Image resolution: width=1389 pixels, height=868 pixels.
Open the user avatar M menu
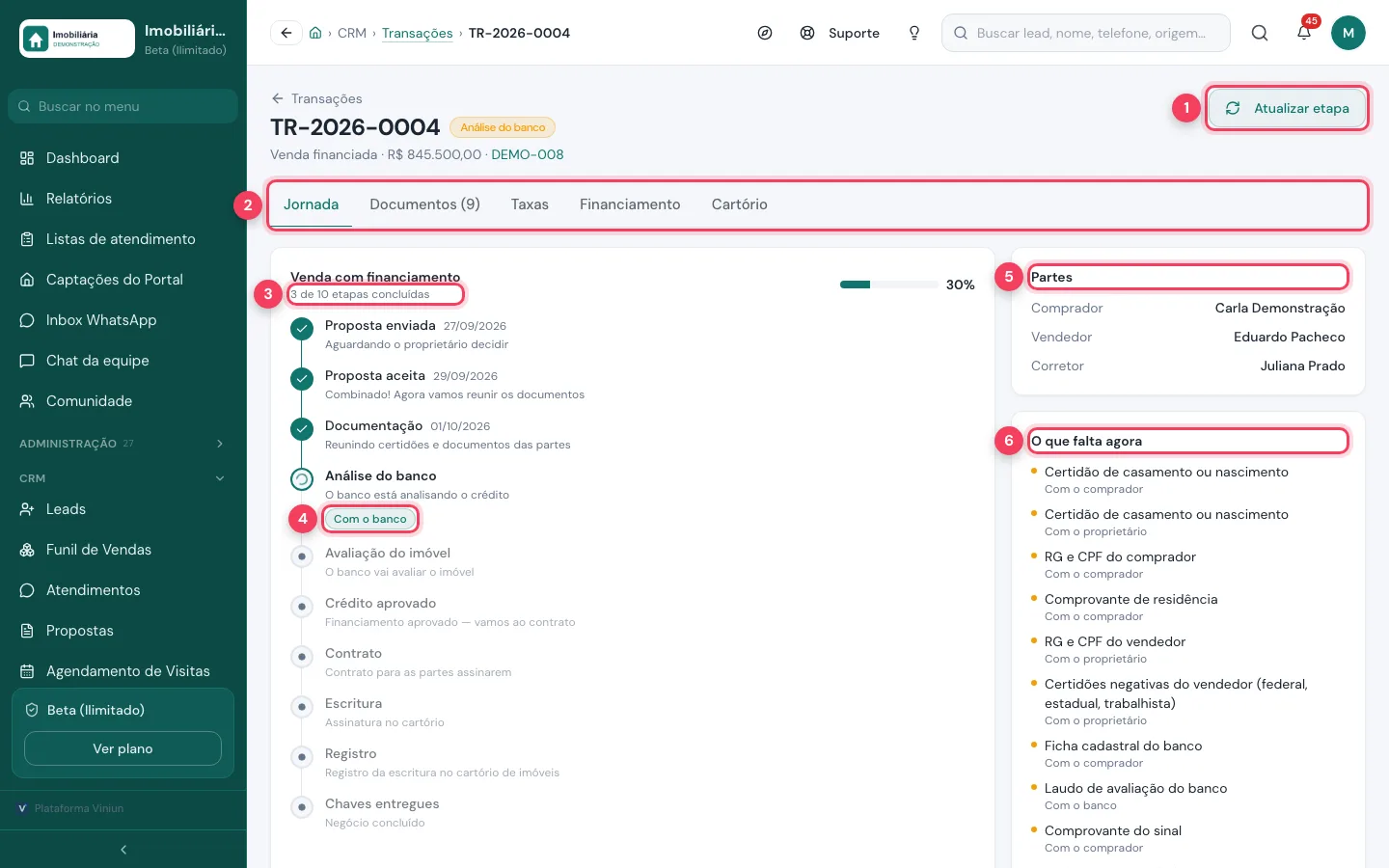point(1348,33)
